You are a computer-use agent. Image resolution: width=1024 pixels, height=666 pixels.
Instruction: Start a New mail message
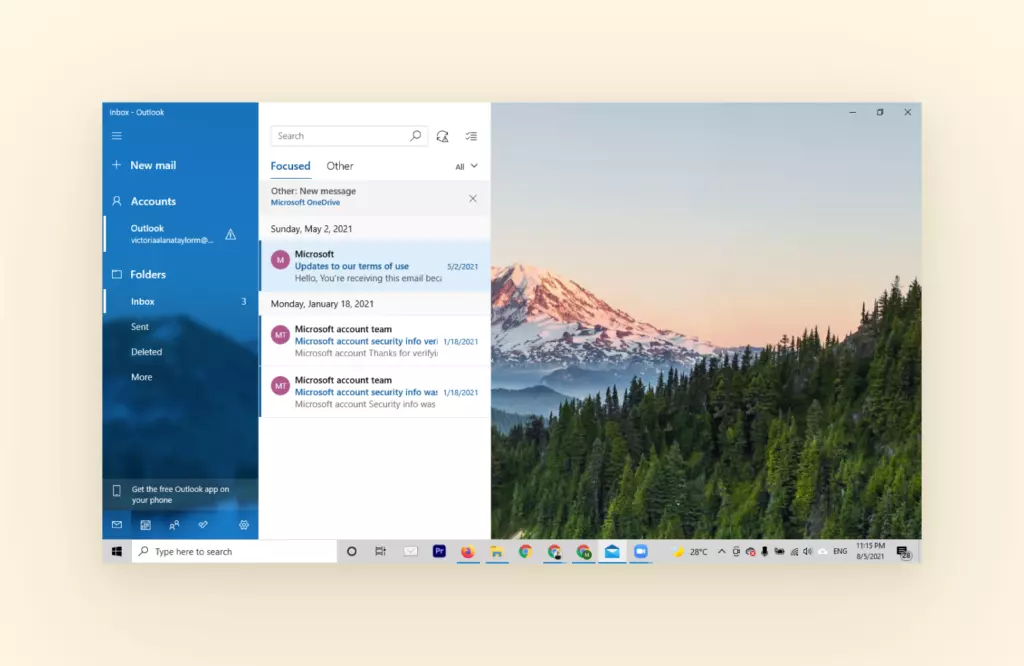155,165
